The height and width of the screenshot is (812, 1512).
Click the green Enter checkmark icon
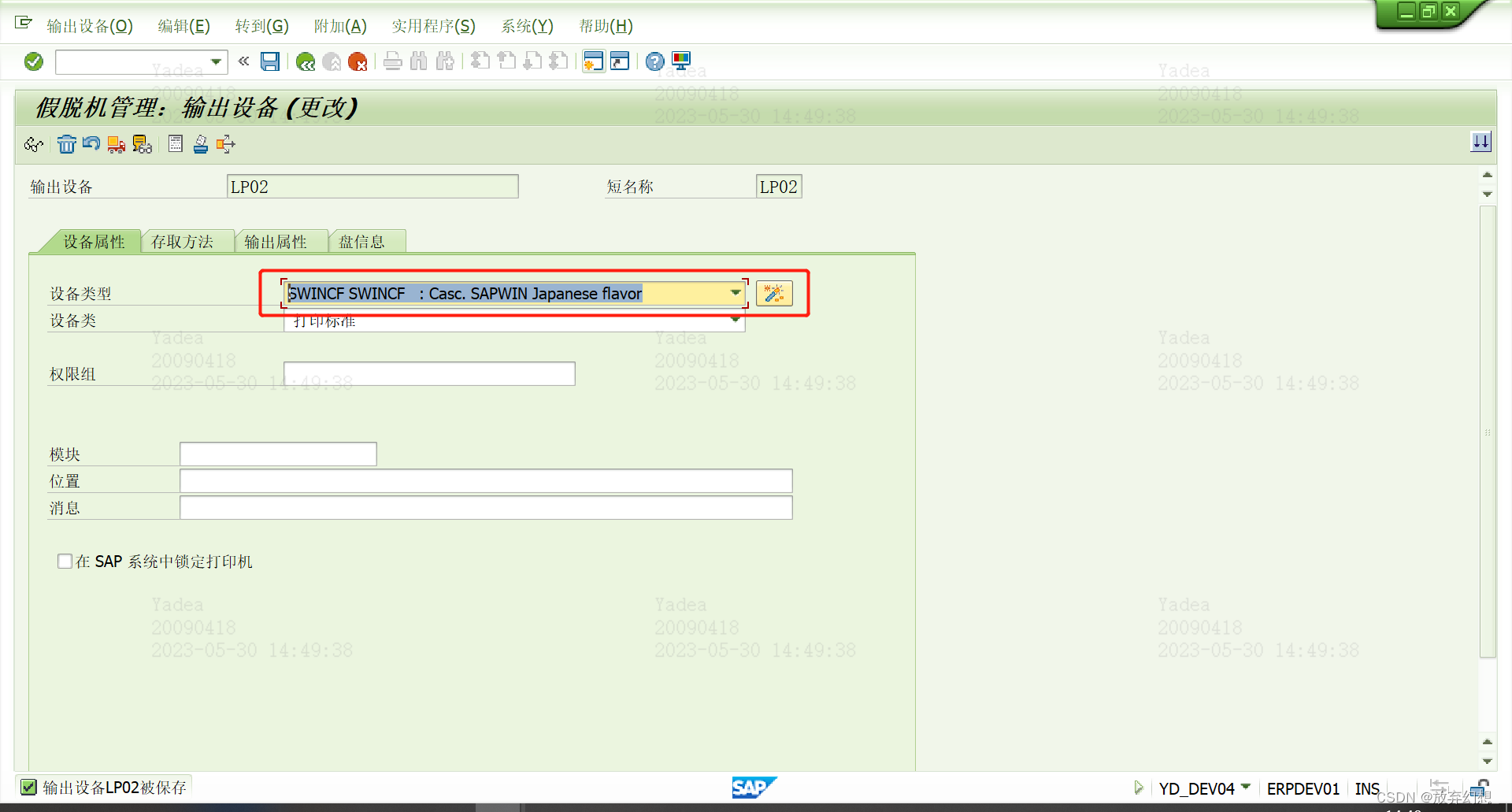[33, 61]
